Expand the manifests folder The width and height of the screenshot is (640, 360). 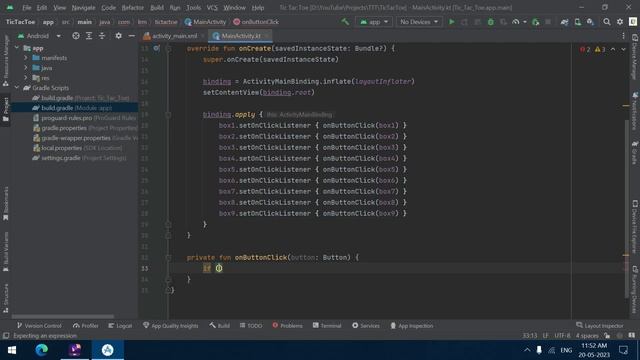26,58
